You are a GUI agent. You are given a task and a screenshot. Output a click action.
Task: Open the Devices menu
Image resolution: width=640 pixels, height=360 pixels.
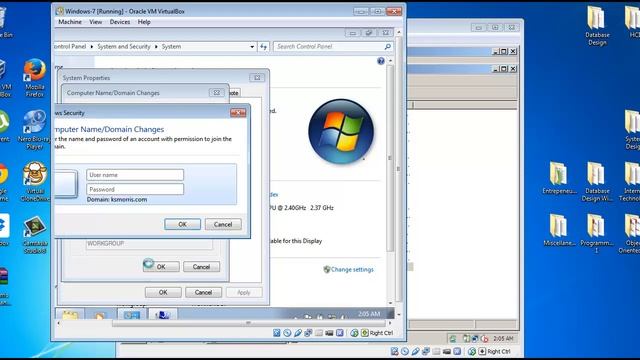coord(120,22)
